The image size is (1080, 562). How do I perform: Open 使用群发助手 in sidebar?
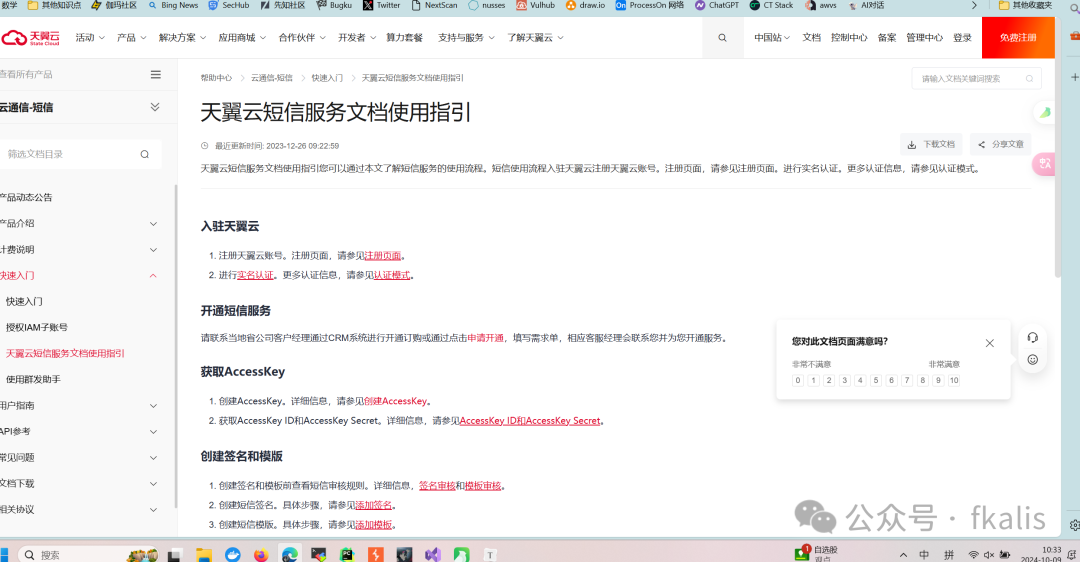click(x=33, y=379)
